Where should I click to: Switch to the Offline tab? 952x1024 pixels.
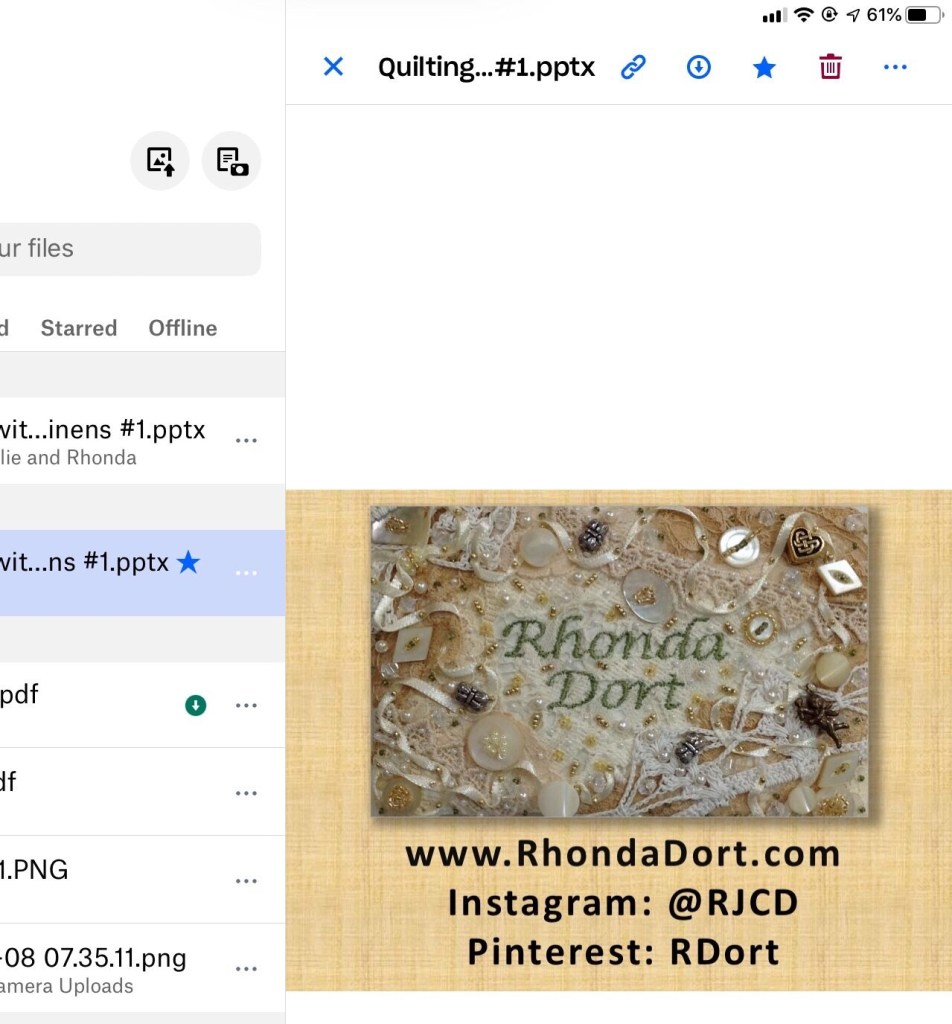tap(183, 328)
